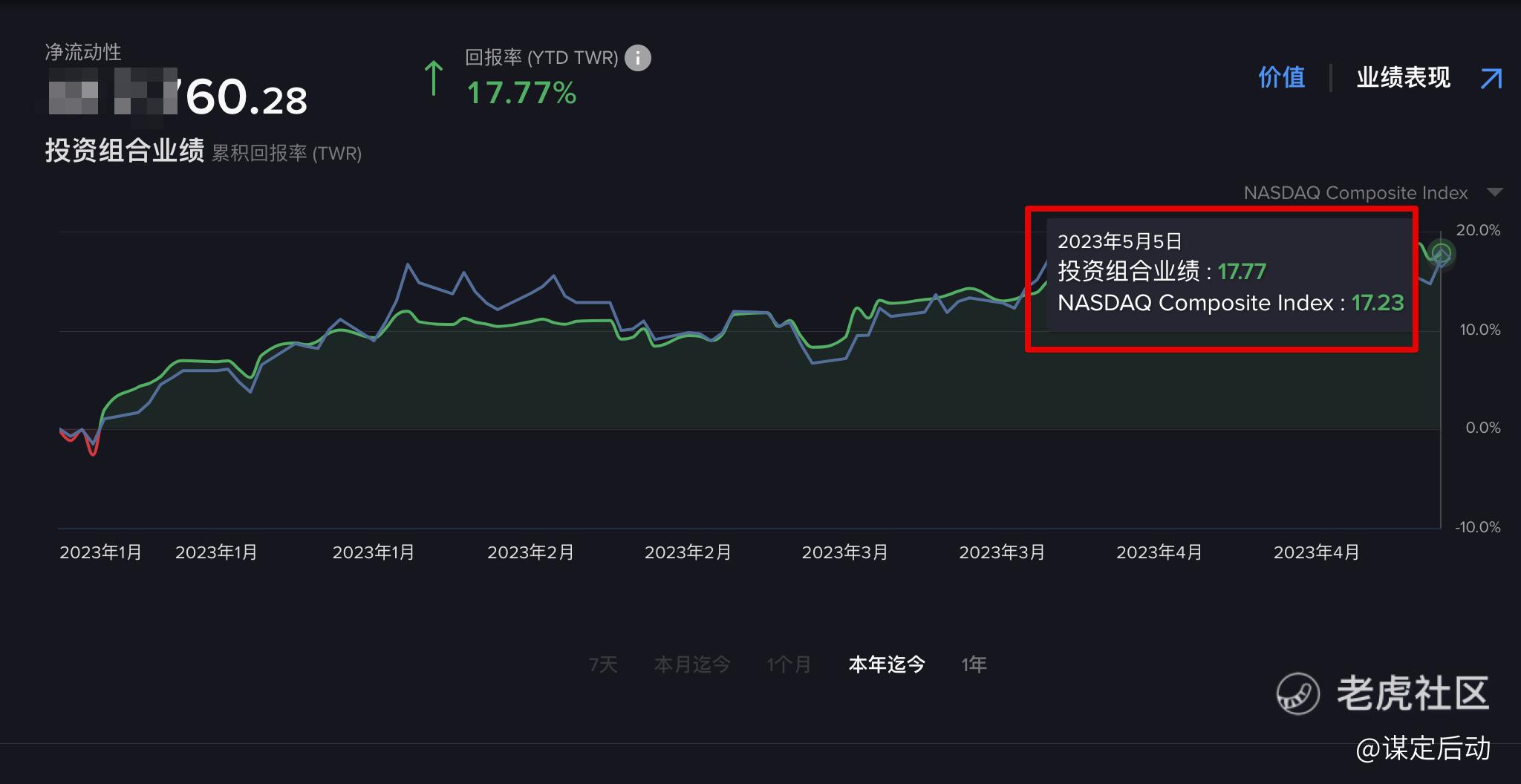Select the 本年迄今 time range
The image size is (1521, 784).
[887, 664]
